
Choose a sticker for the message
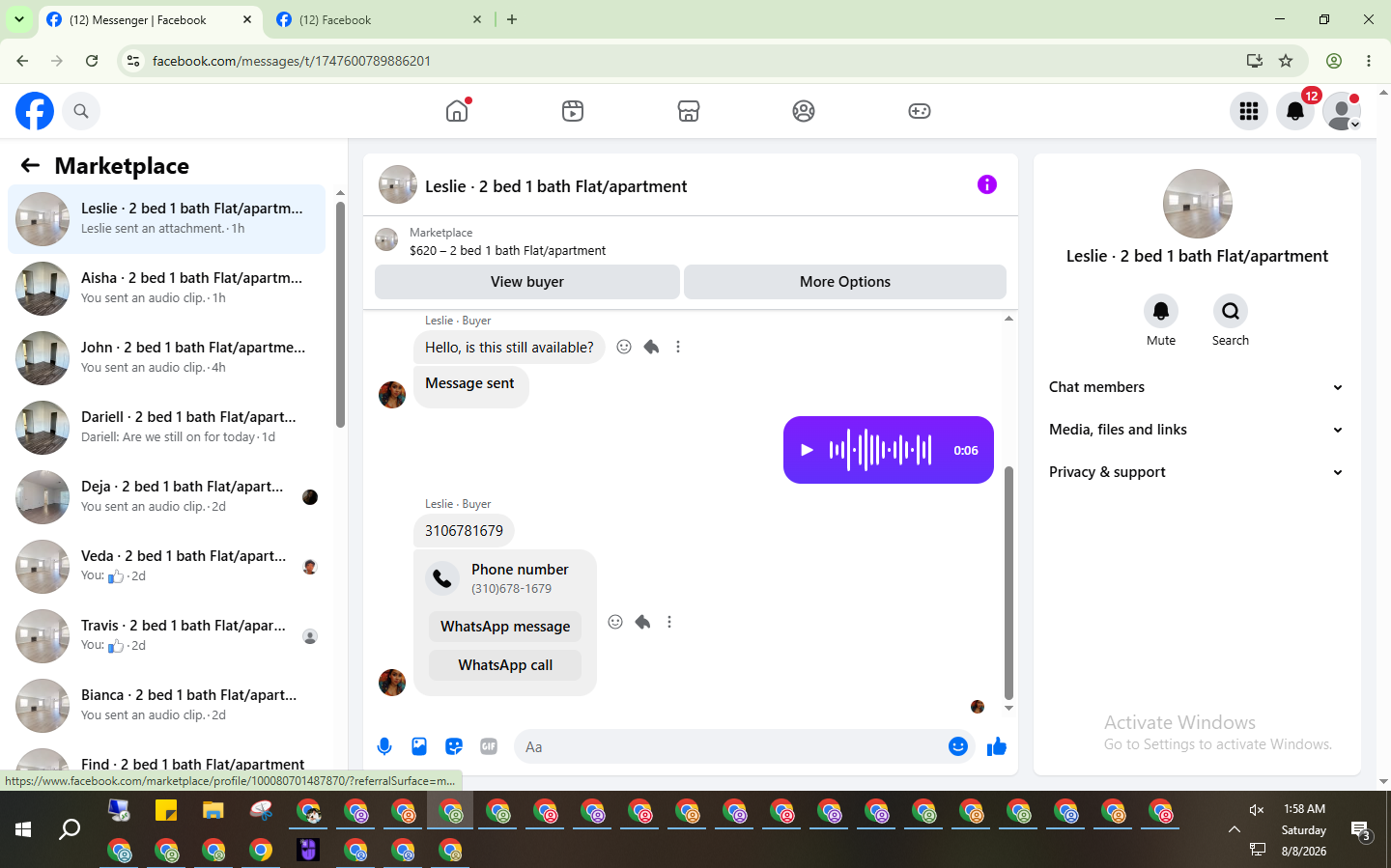coord(454,746)
